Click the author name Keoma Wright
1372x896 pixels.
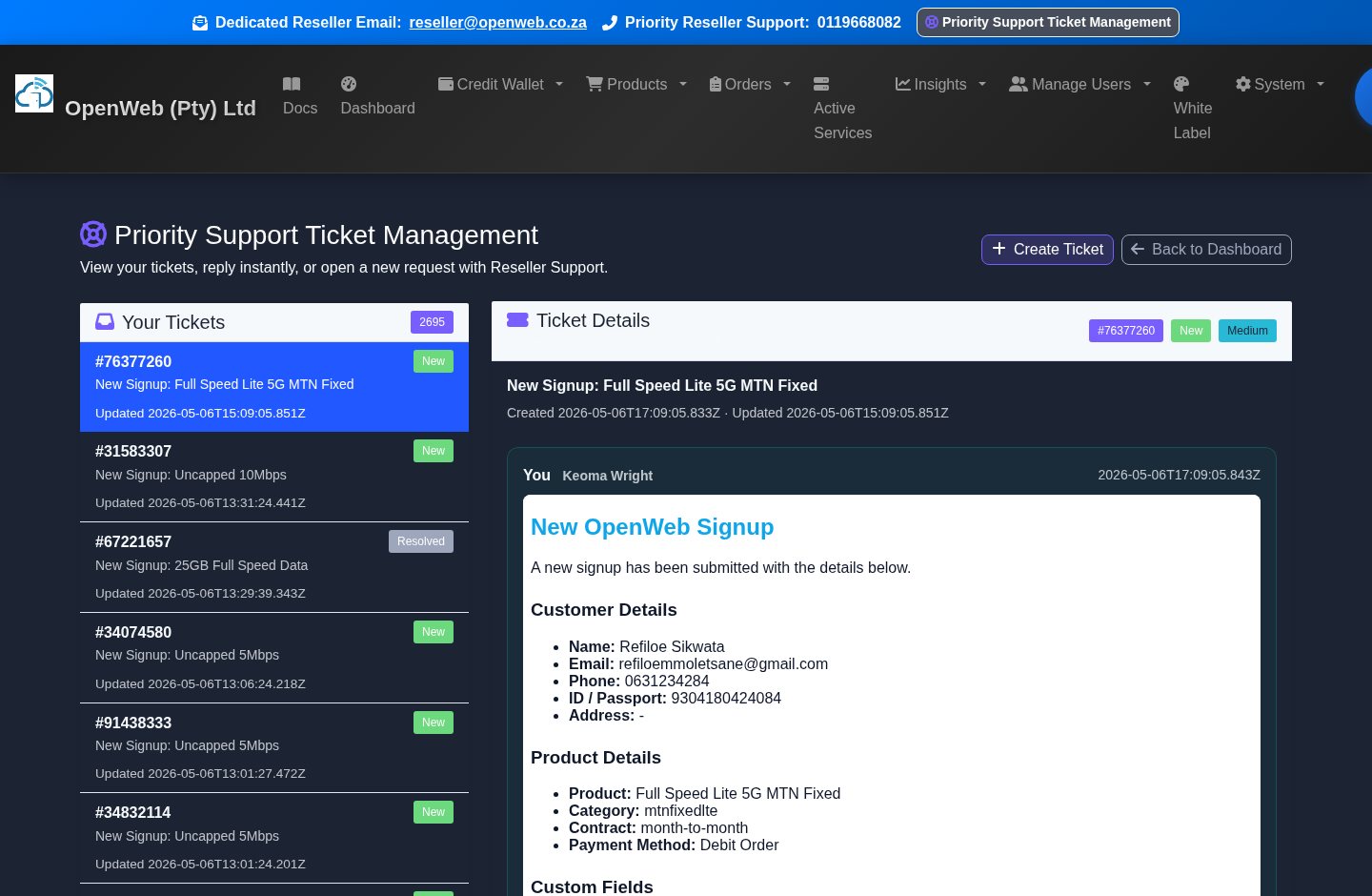tap(608, 476)
